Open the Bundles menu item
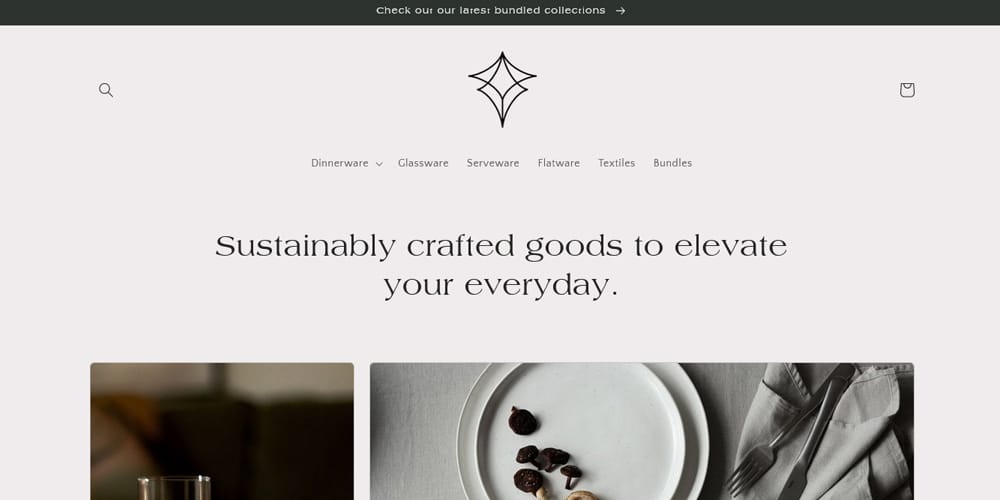Image resolution: width=1000 pixels, height=500 pixels. coord(672,163)
